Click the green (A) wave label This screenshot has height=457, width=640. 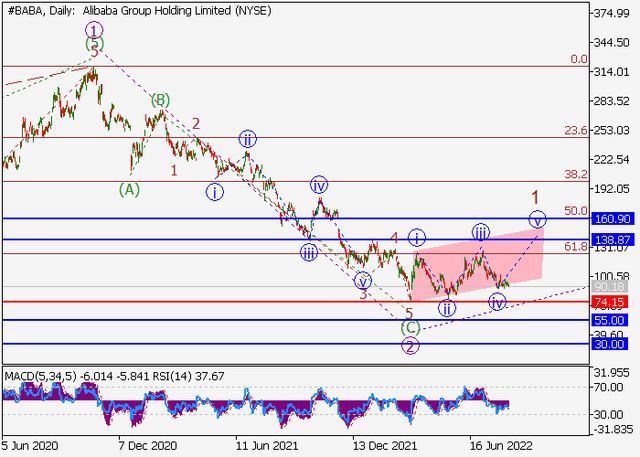[x=129, y=190]
